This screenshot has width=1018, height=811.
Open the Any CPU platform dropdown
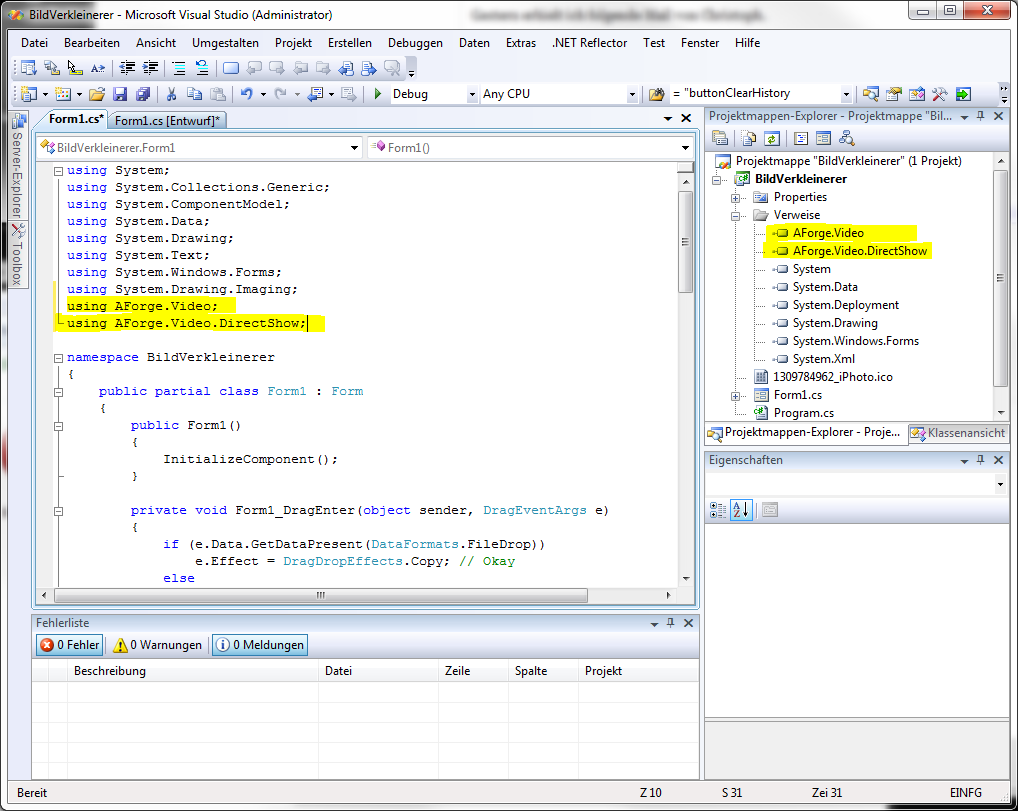coord(632,93)
